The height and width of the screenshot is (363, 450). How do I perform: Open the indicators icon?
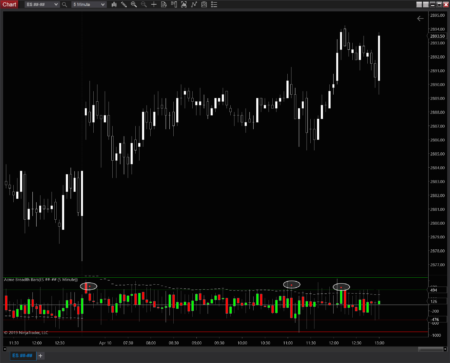coord(184,4)
